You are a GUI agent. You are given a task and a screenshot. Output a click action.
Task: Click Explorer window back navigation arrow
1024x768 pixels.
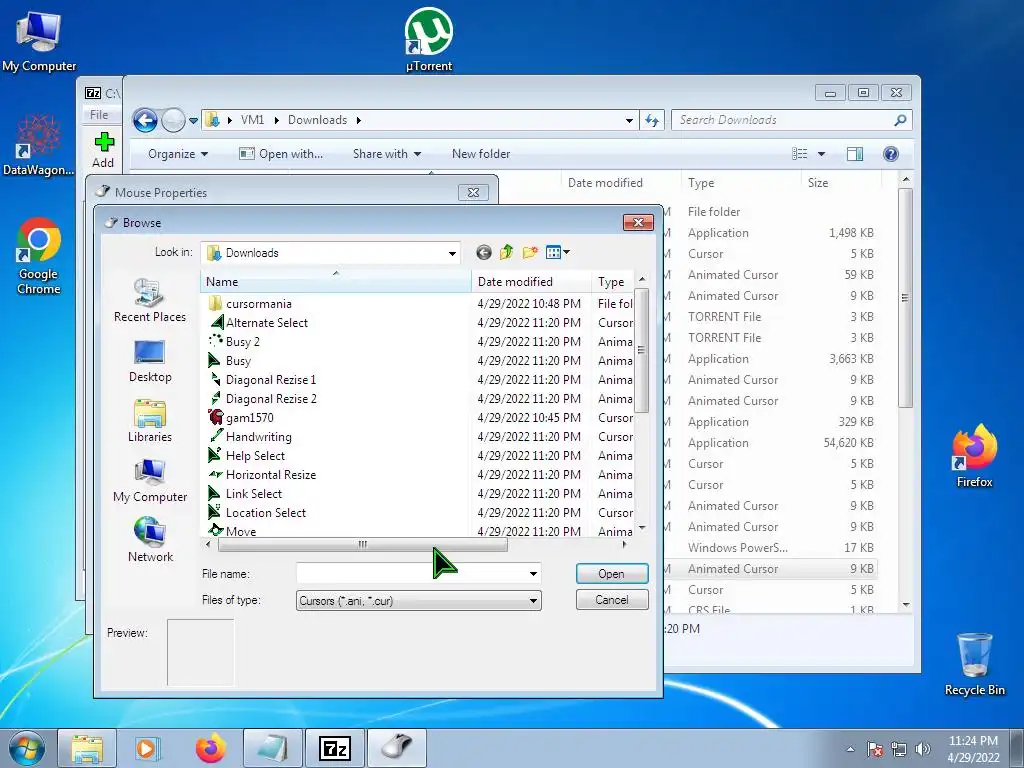(x=145, y=120)
